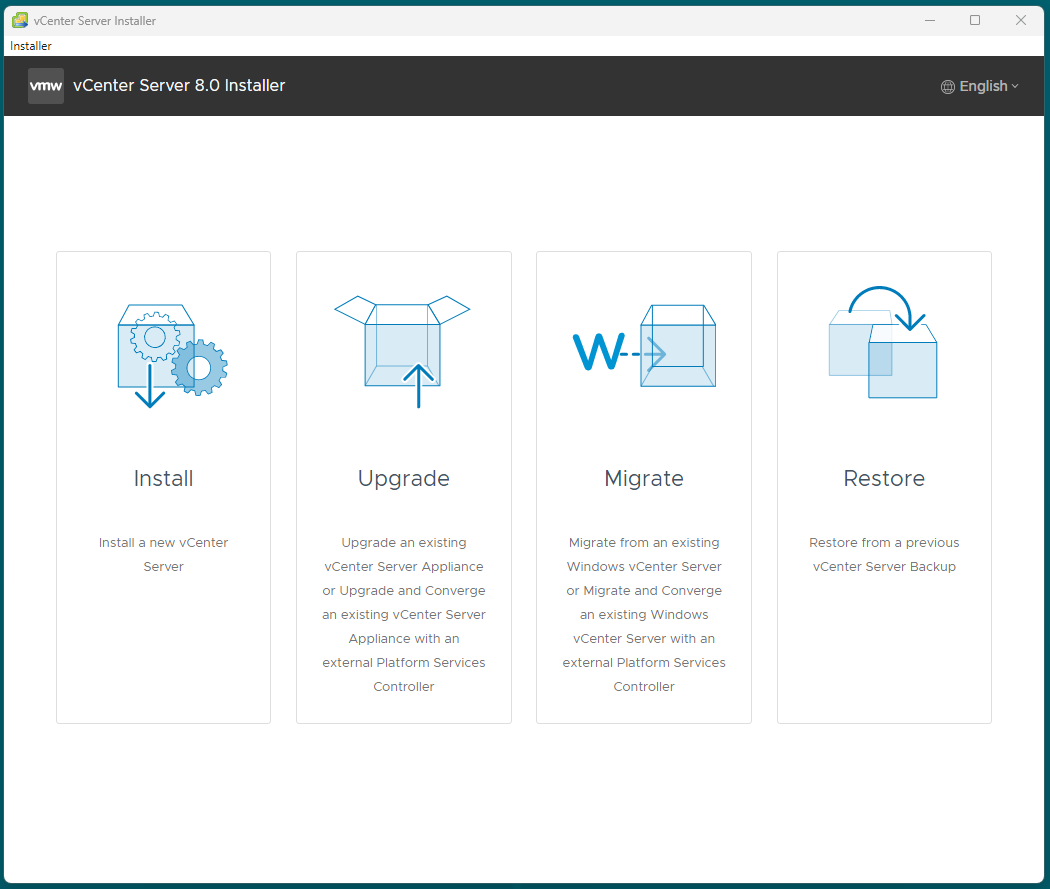Maximize the vCenter Server Installer window

975,20
